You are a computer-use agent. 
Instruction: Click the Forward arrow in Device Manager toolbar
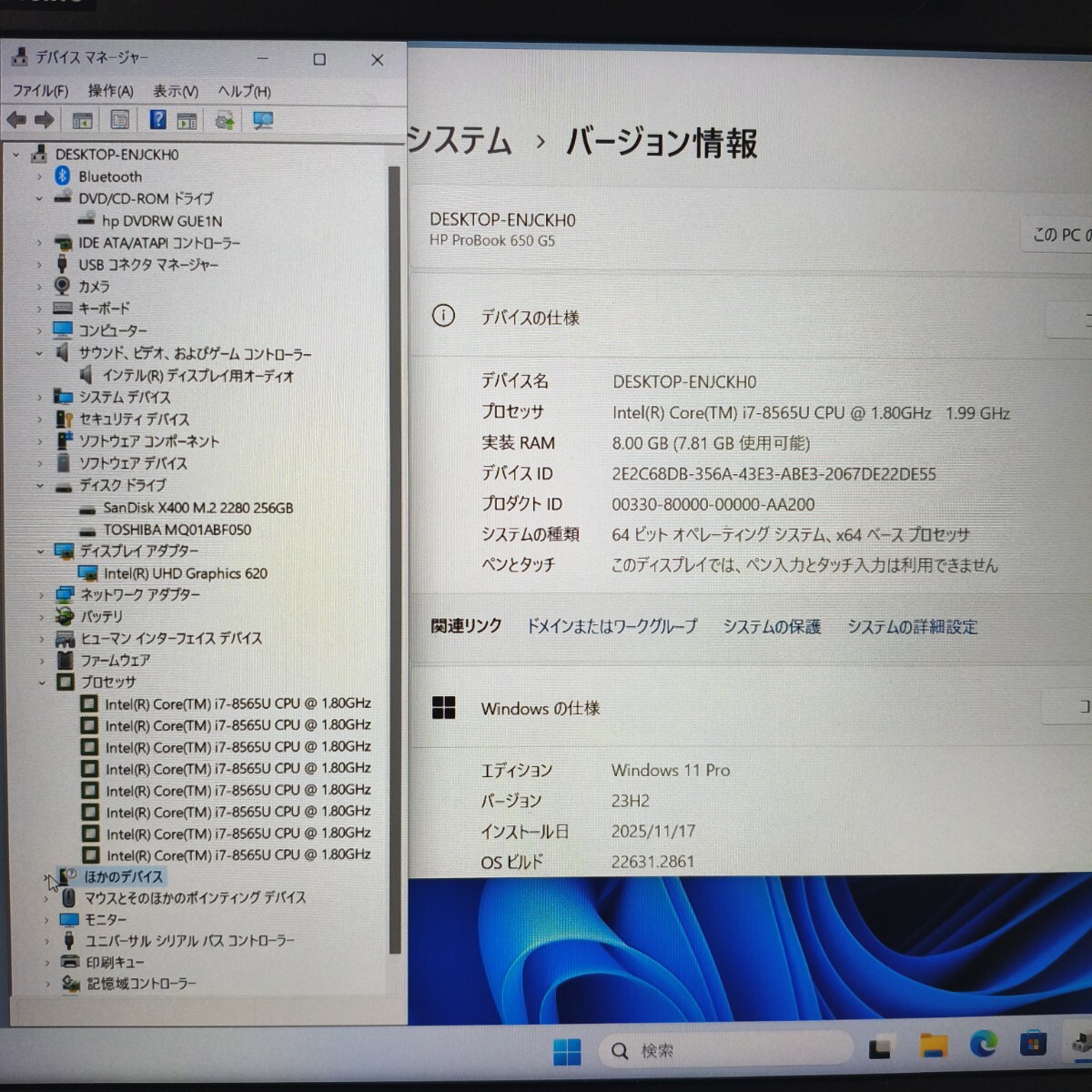(x=44, y=120)
